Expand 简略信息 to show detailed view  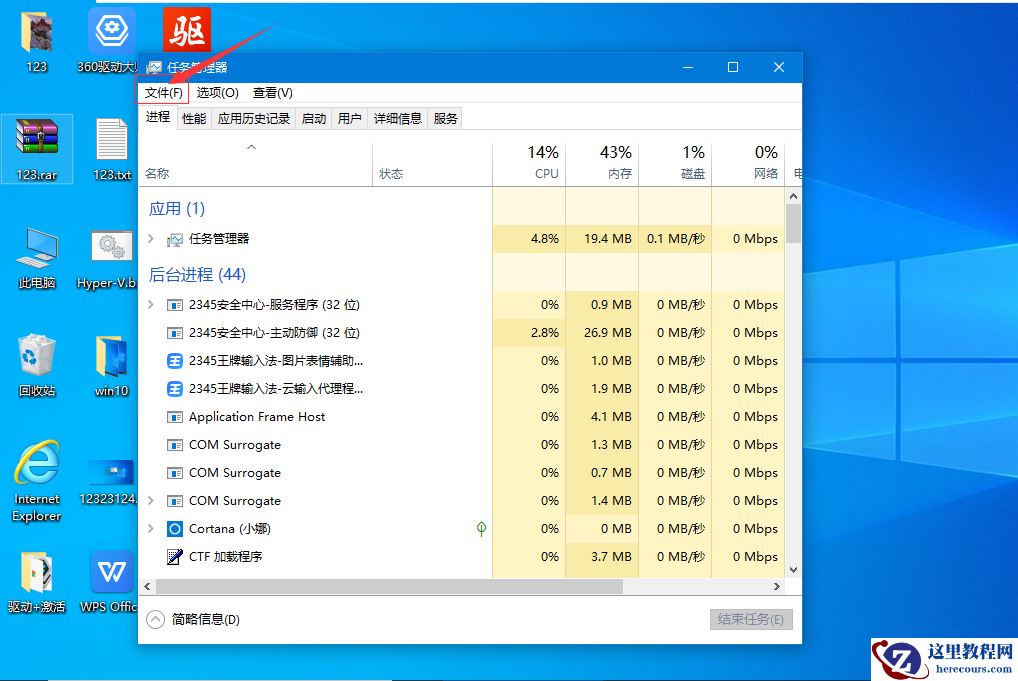click(156, 618)
